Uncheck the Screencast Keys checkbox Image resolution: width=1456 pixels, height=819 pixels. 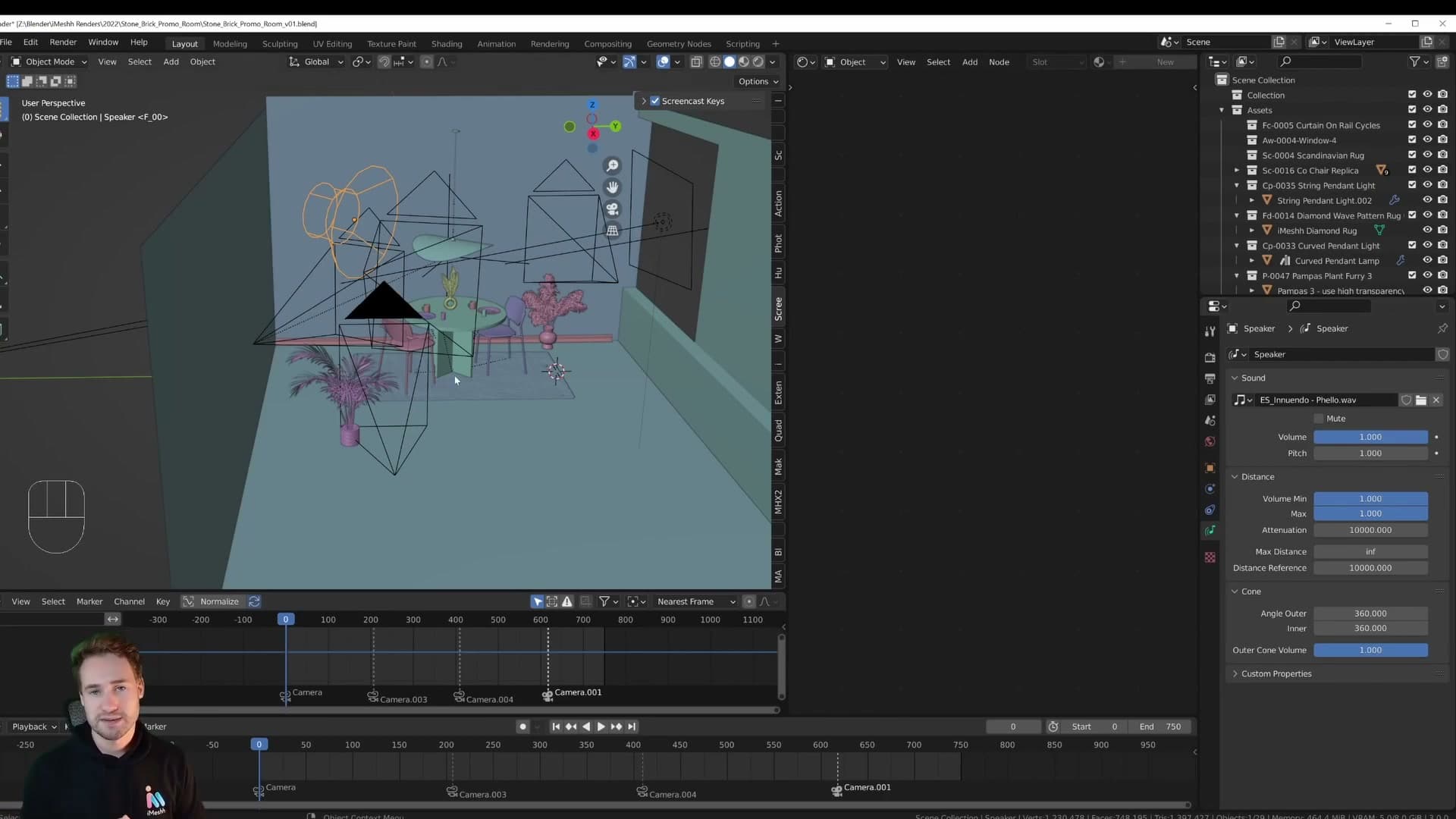click(x=655, y=101)
